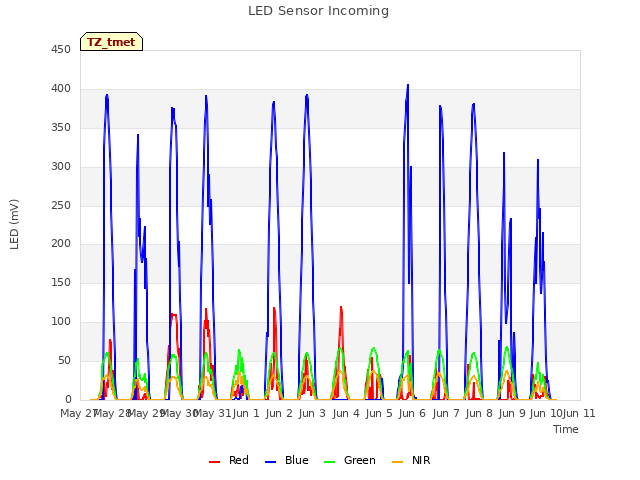This screenshot has height=480, width=640.
Task: Click the 250 y-axis tick label
Action: 61,205
